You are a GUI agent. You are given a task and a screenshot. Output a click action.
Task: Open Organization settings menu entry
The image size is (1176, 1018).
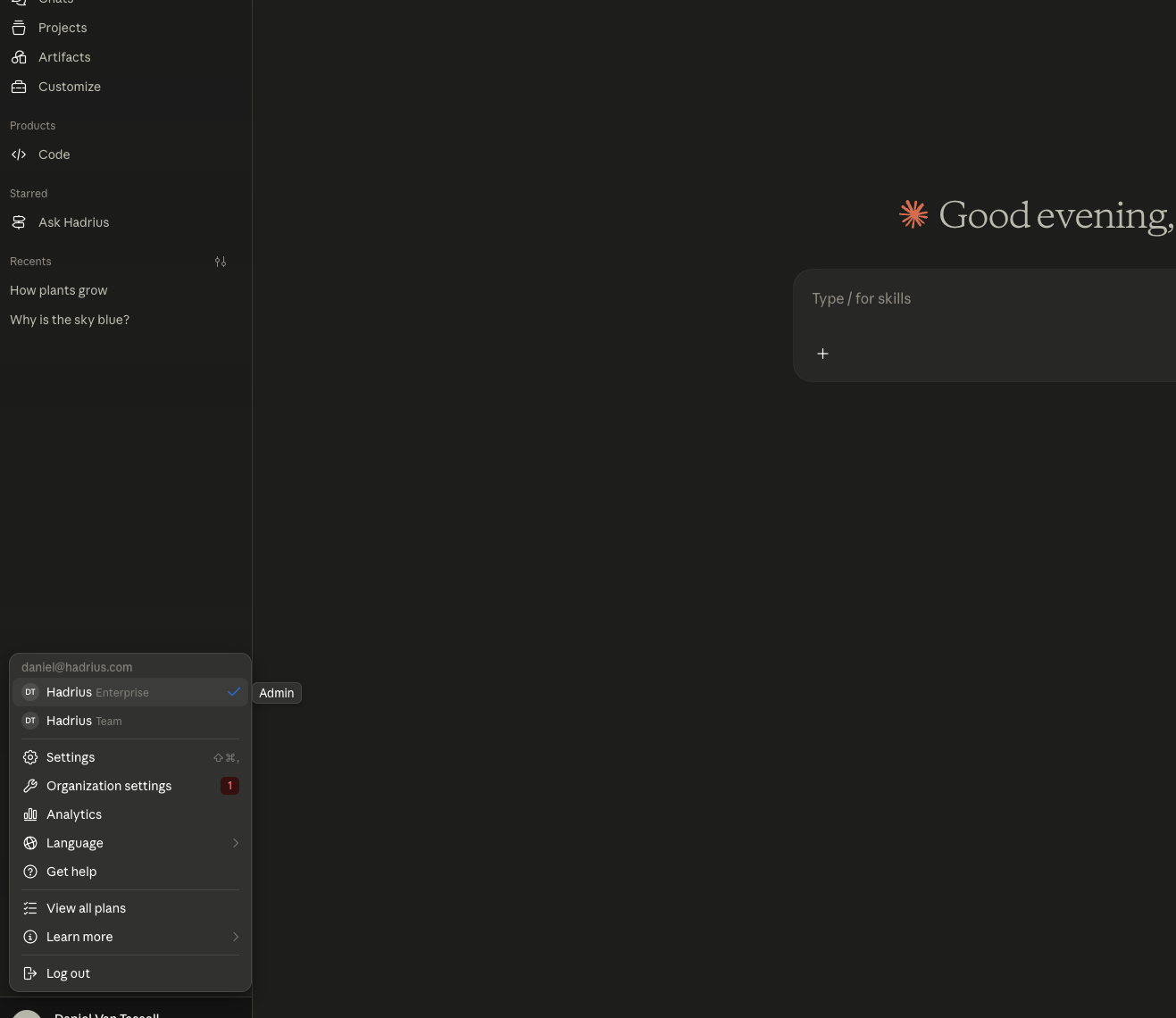[130, 786]
